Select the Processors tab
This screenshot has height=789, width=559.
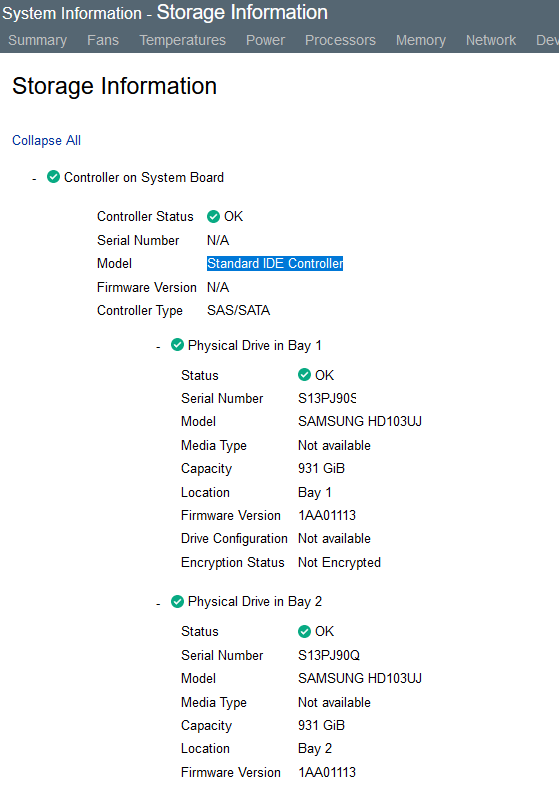(340, 40)
